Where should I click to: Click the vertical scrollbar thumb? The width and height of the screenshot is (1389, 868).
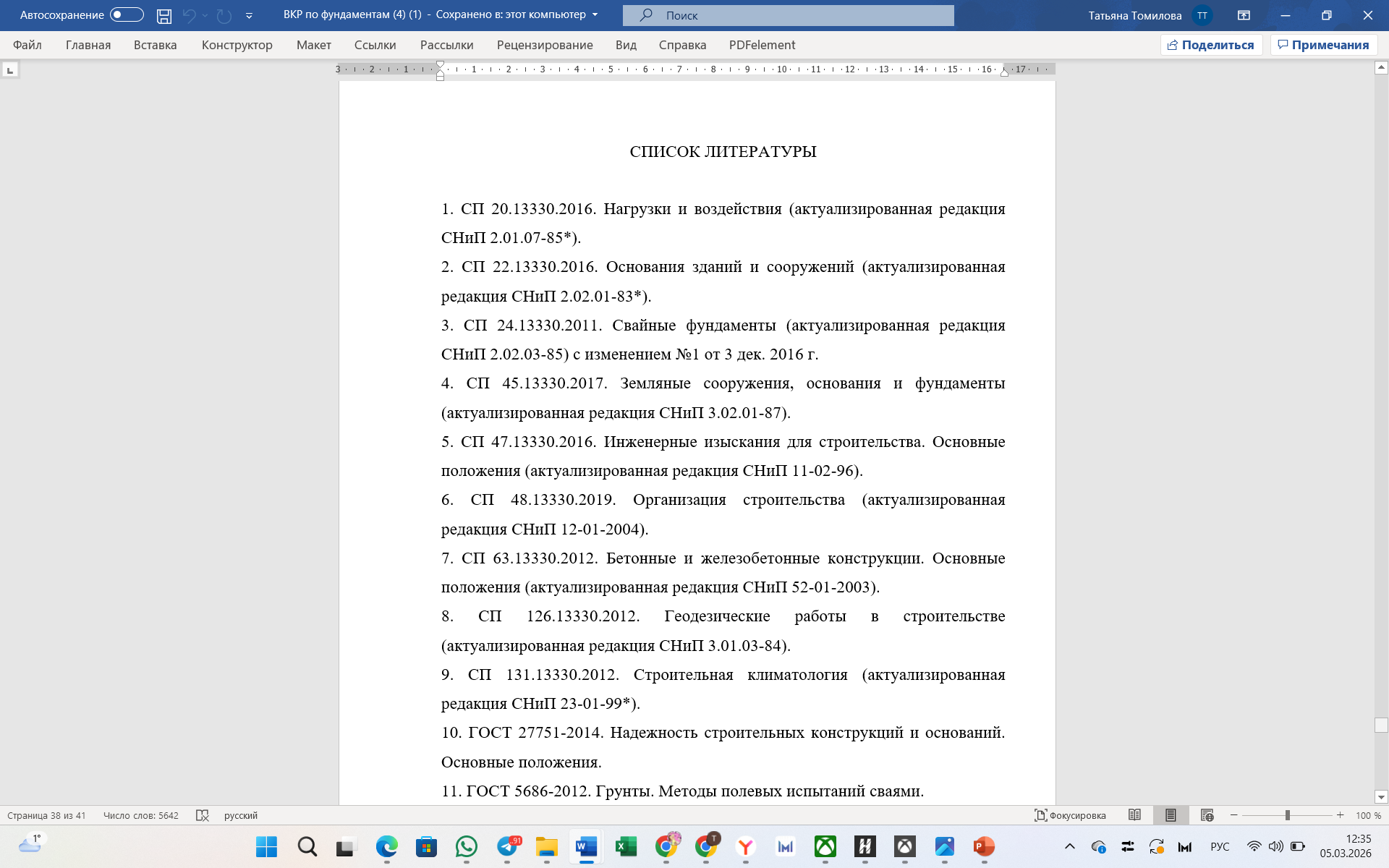coord(1381,725)
